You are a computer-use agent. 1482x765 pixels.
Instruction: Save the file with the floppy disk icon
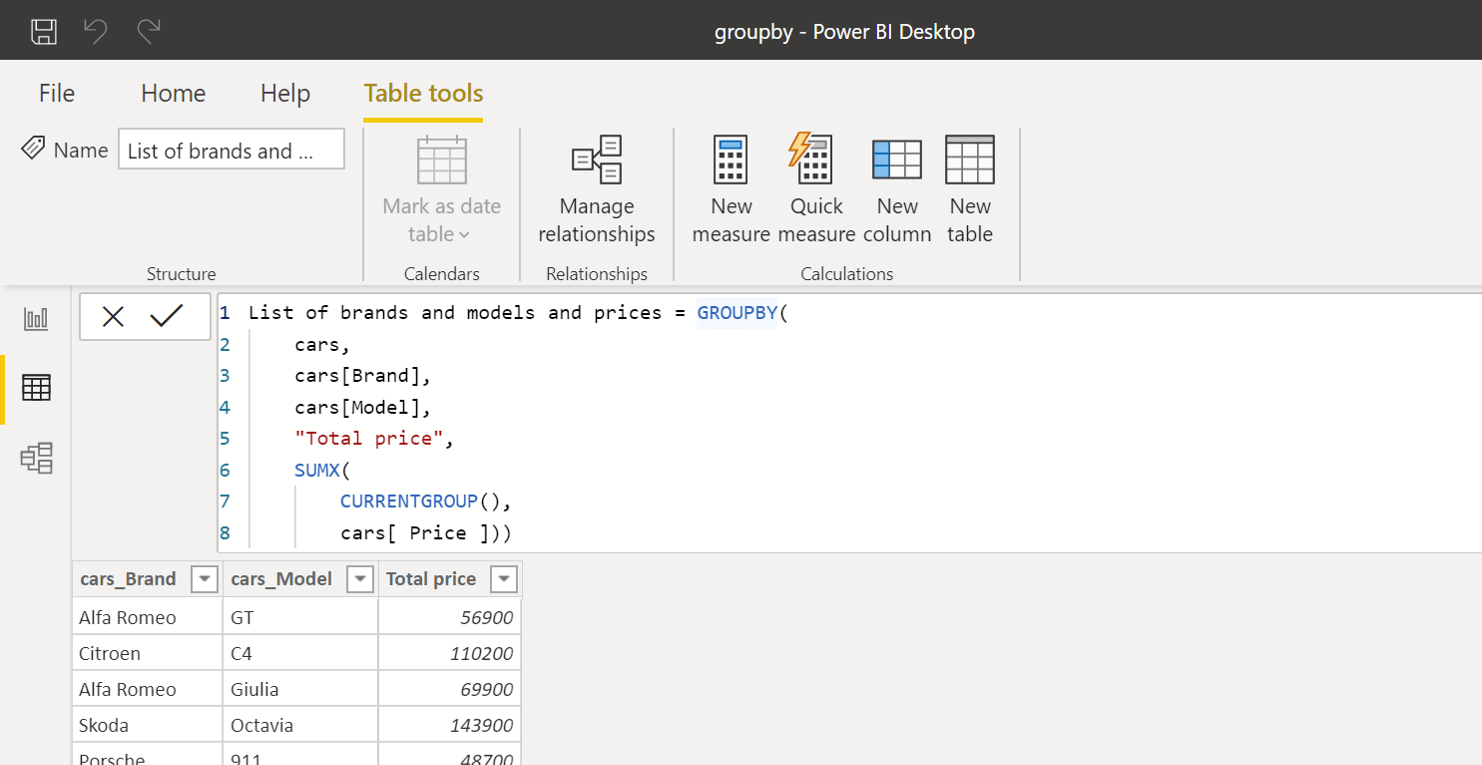43,31
